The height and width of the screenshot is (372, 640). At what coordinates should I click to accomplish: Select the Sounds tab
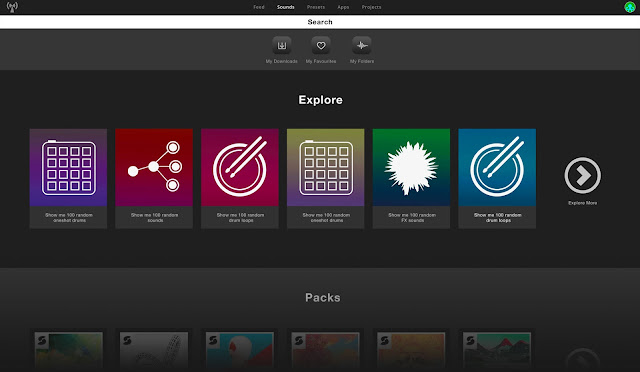pos(286,7)
